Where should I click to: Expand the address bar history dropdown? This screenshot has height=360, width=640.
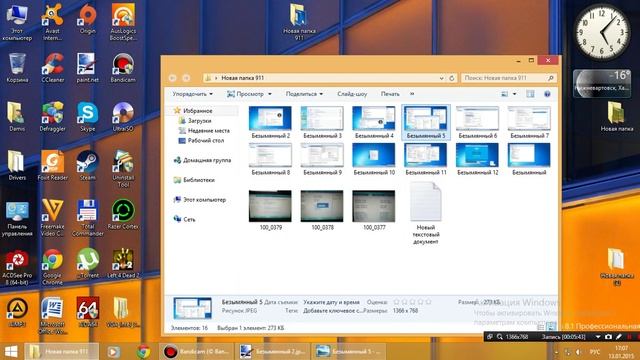pyautogui.click(x=441, y=78)
